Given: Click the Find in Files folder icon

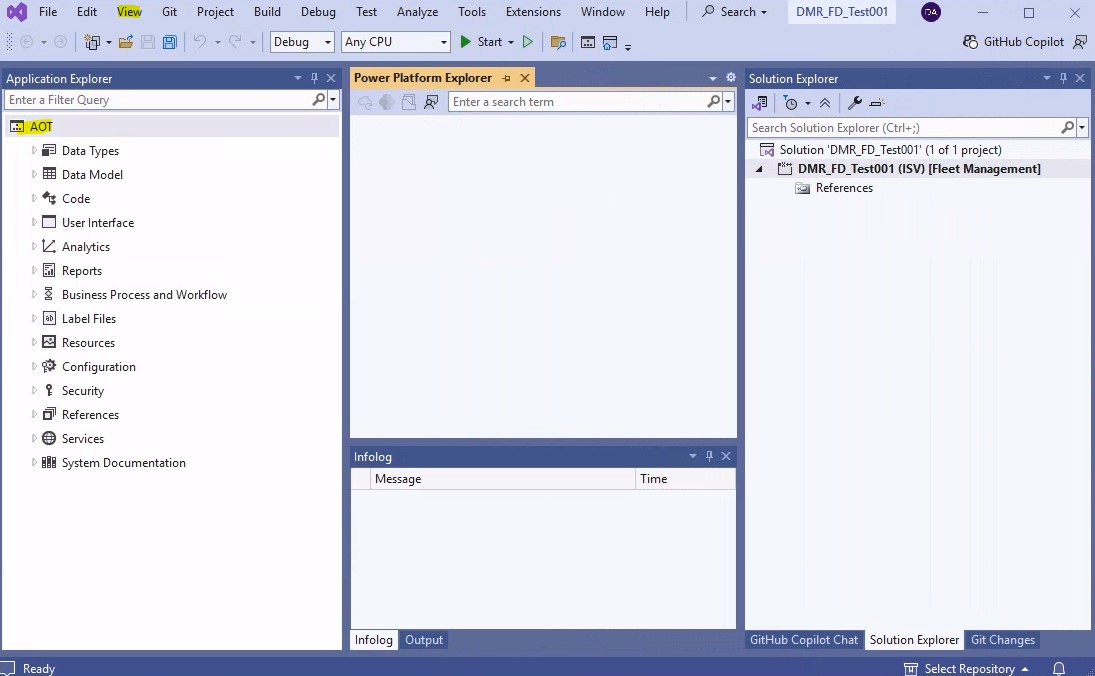Looking at the screenshot, I should 558,43.
